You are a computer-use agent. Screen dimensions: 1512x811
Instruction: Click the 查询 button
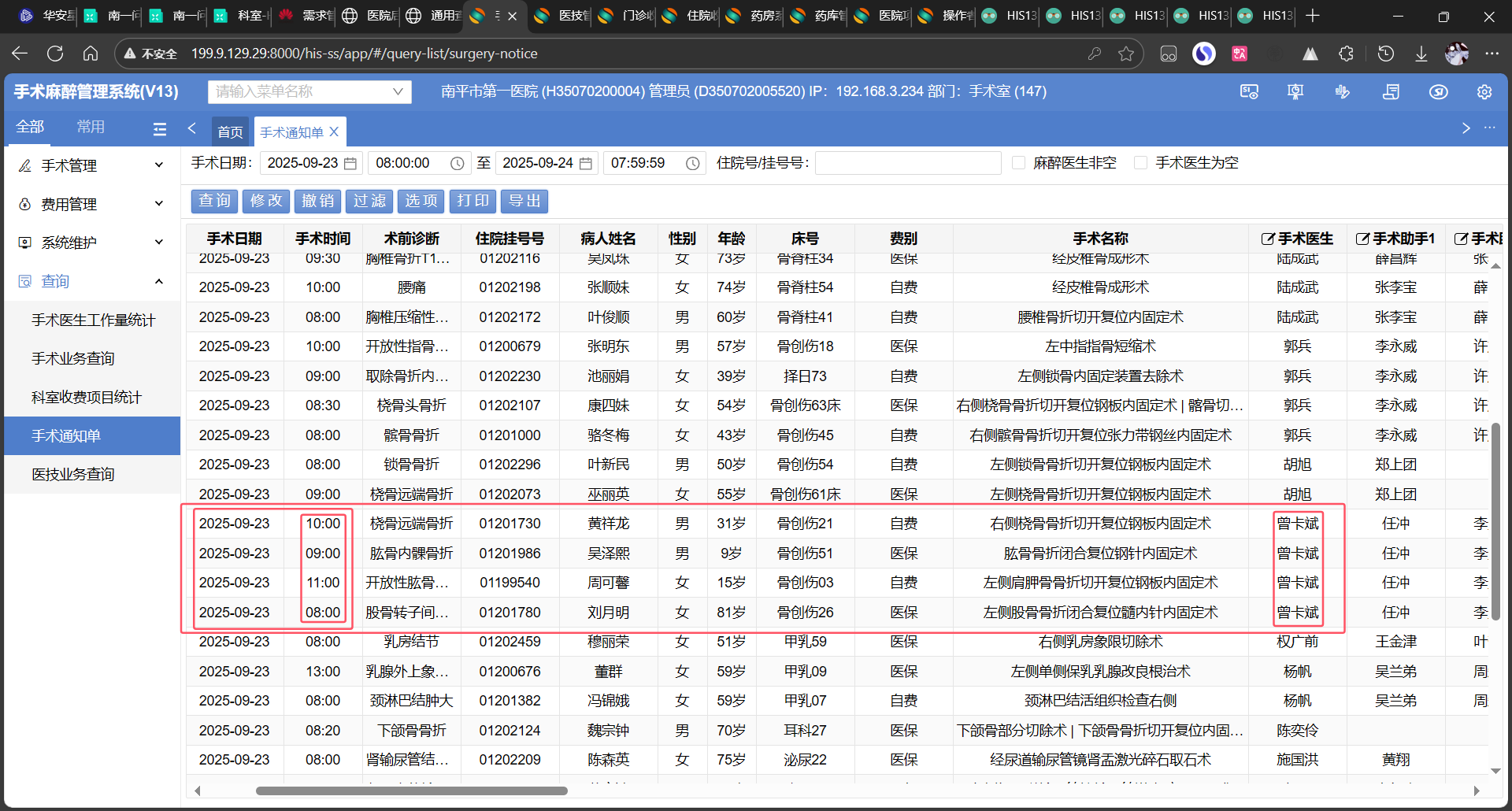(x=214, y=201)
